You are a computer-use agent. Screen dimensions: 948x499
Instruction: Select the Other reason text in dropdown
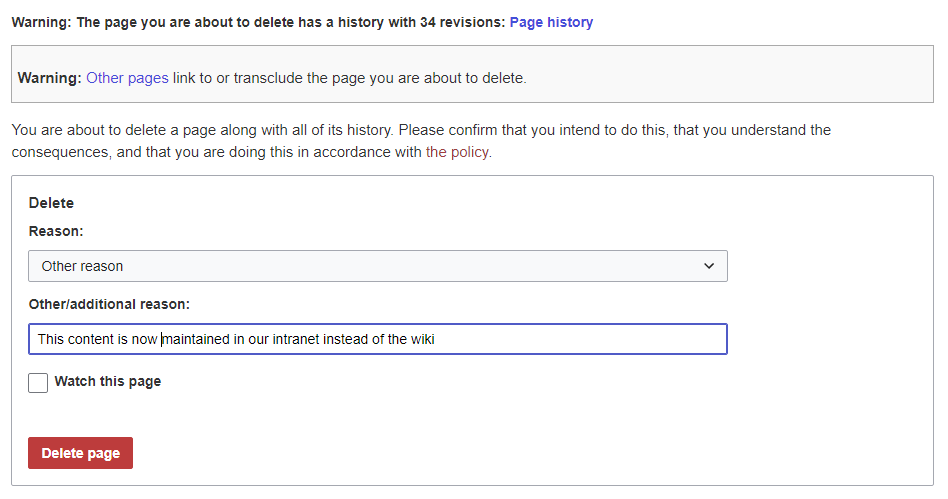point(82,266)
